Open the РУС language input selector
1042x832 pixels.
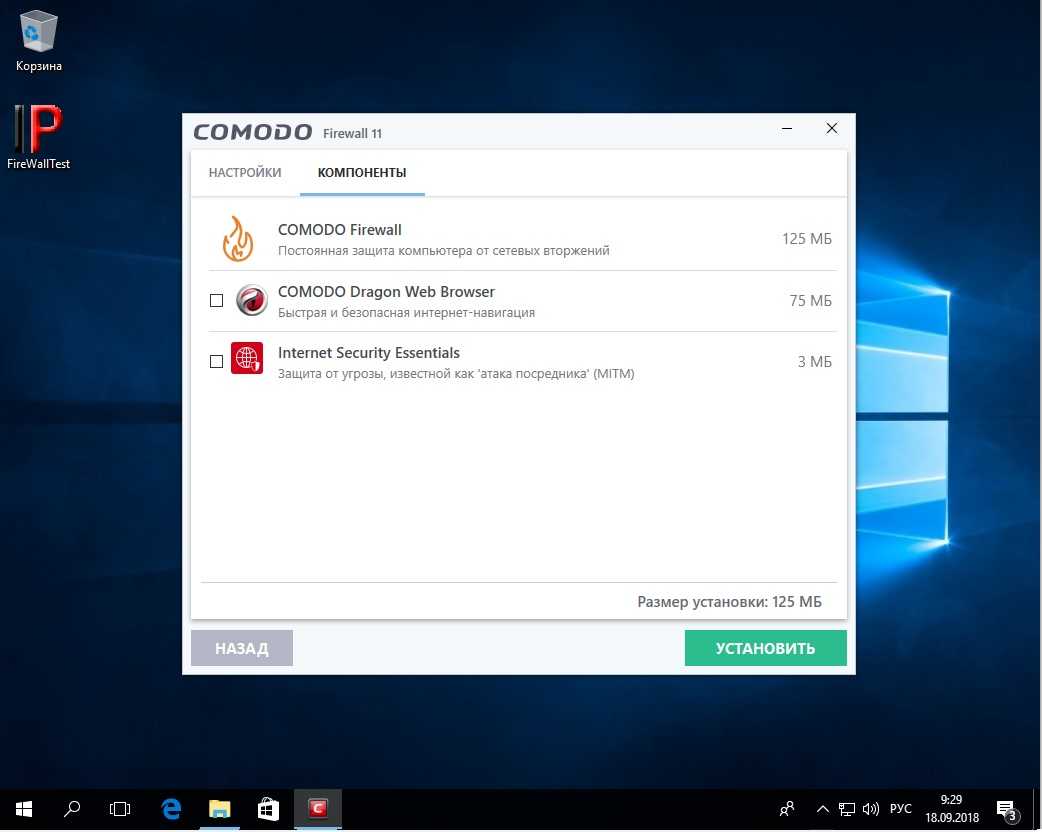point(900,809)
